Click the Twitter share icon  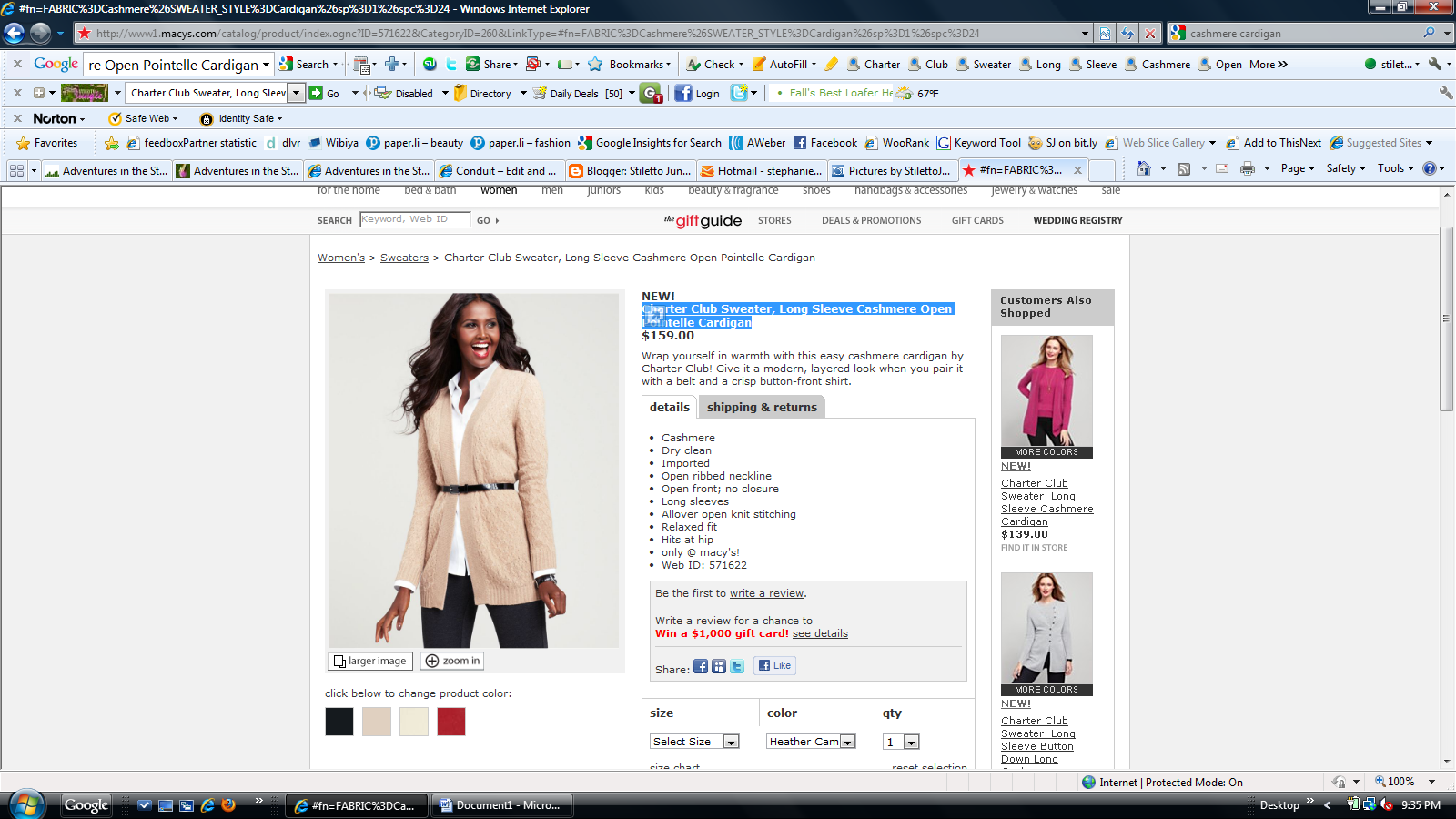point(737,666)
